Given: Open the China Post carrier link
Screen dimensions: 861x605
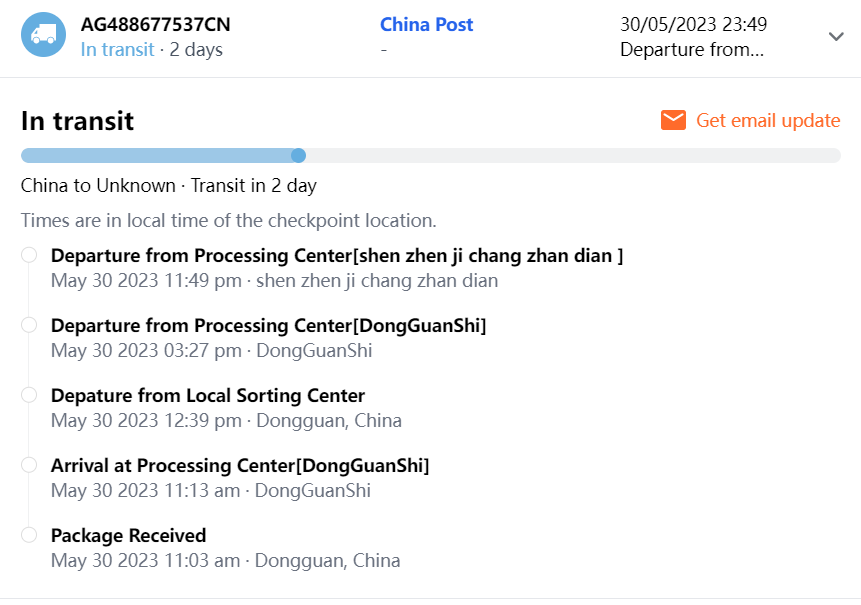Looking at the screenshot, I should pos(427,24).
